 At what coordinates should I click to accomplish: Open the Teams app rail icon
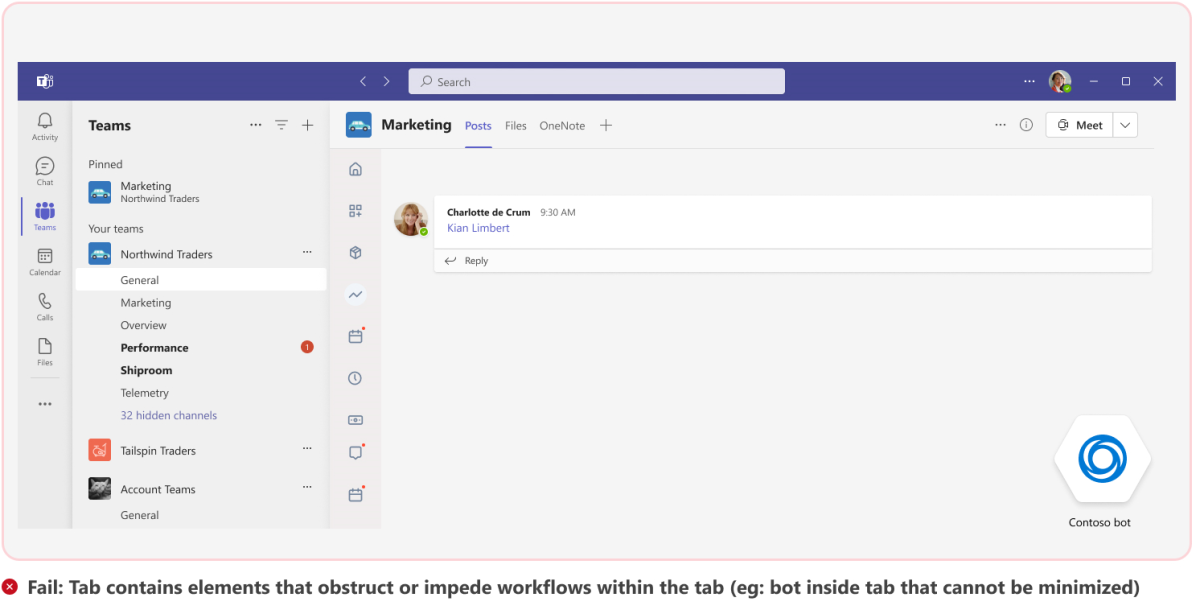[x=44, y=210]
